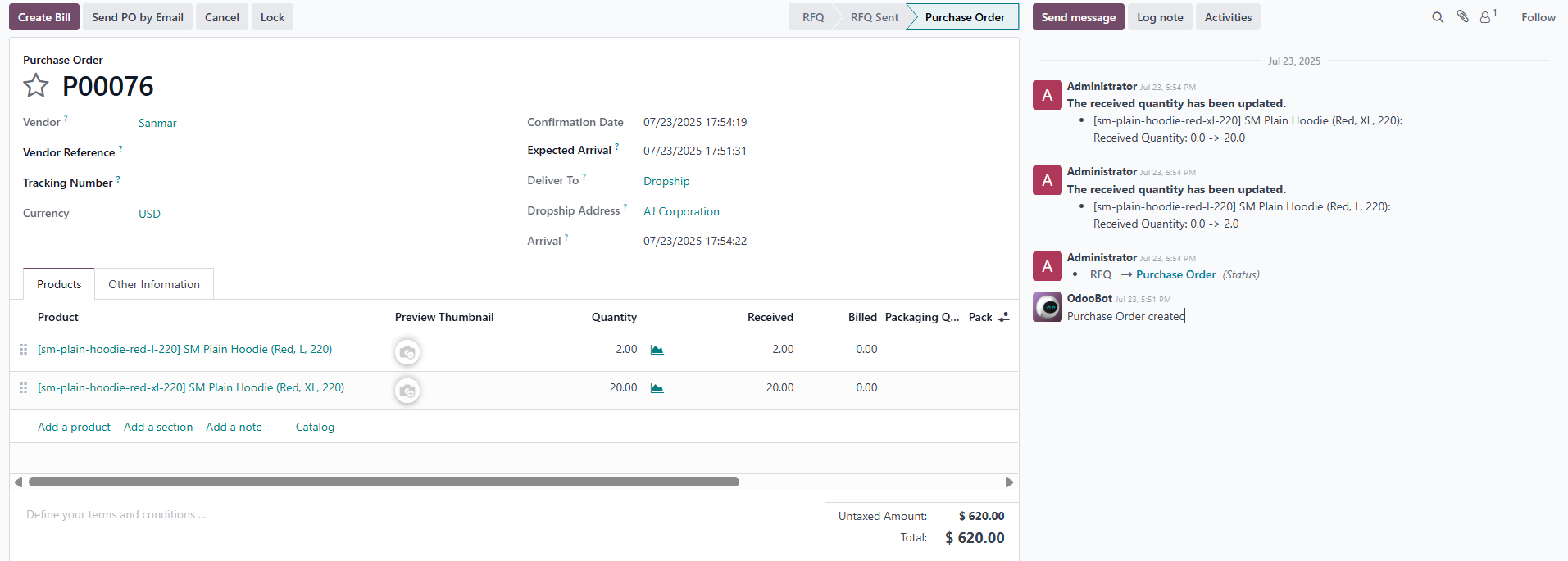Screen dimensions: 1568x561
Task: Sort by the Product column header
Action: pos(58,317)
